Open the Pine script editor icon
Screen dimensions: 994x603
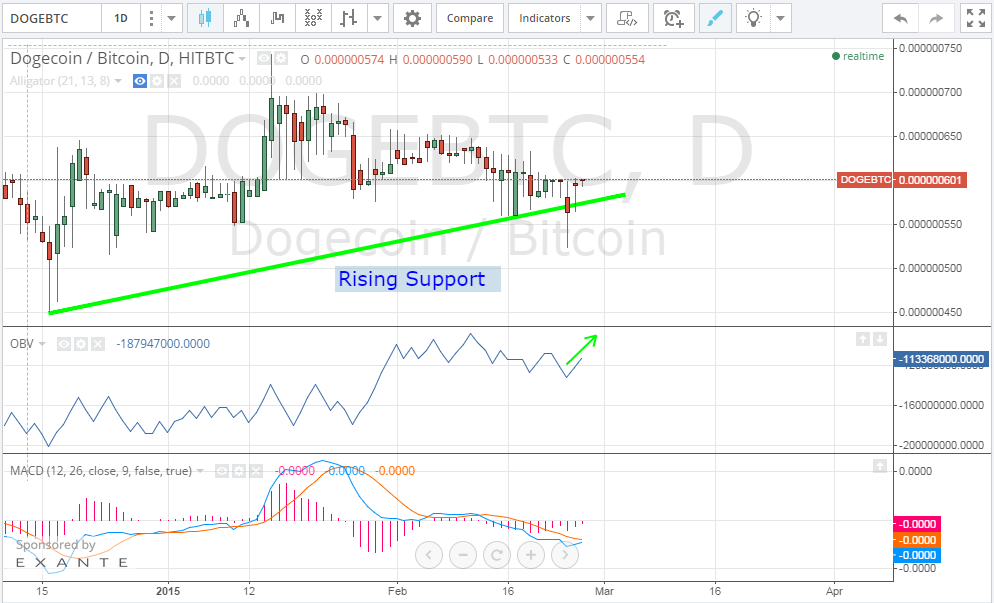click(x=627, y=18)
